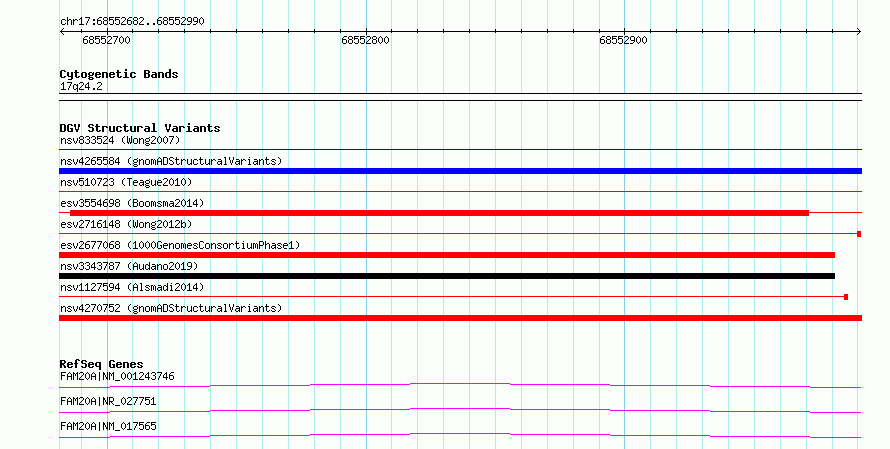Click the magenta FAM20A|NM_001243746 intron line
The width and height of the screenshot is (890, 449).
click(460, 386)
